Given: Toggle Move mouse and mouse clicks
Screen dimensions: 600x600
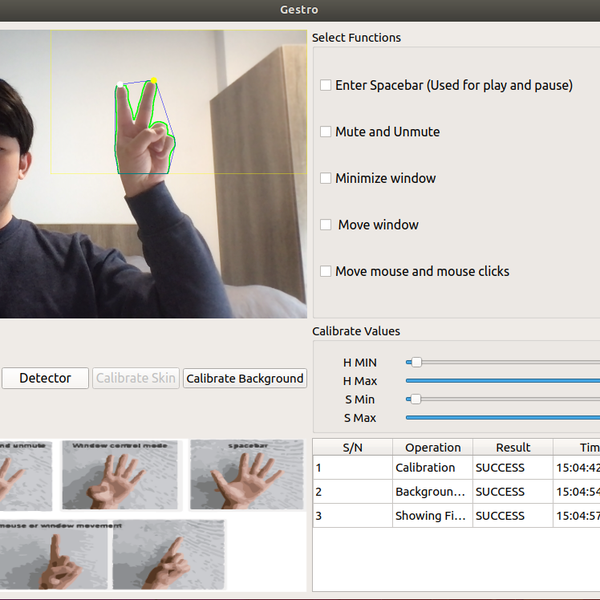Looking at the screenshot, I should (x=326, y=272).
